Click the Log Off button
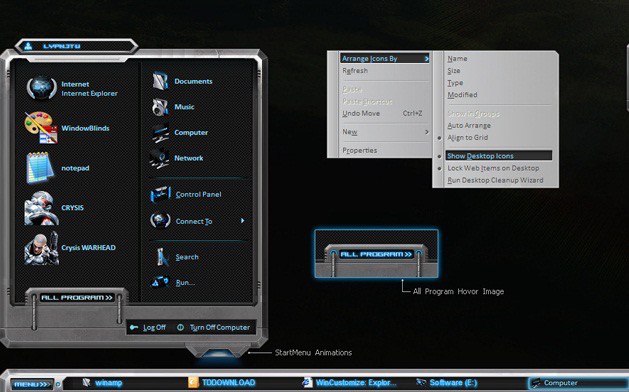Viewport: 629px width, 392px height. pos(148,327)
